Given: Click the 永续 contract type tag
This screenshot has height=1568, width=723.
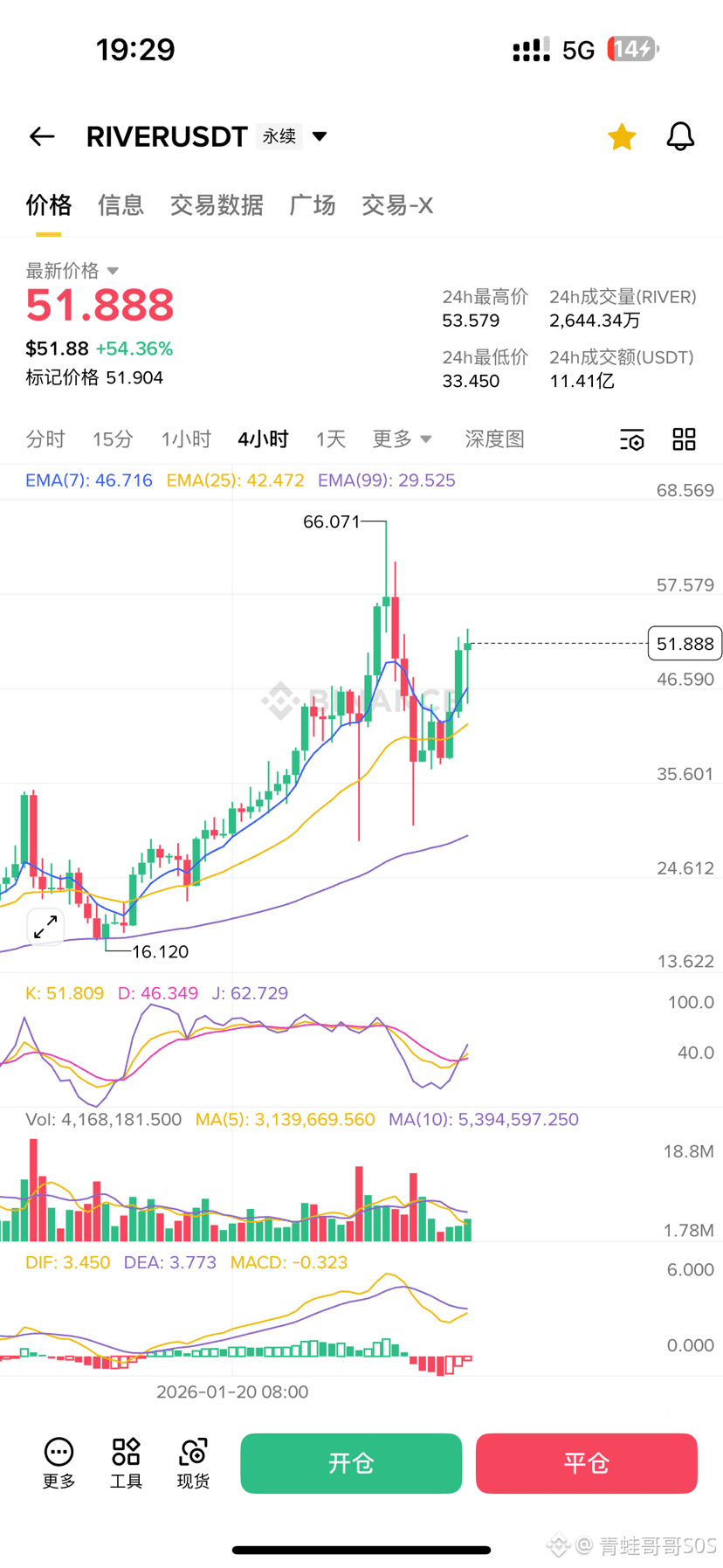Looking at the screenshot, I should [279, 136].
